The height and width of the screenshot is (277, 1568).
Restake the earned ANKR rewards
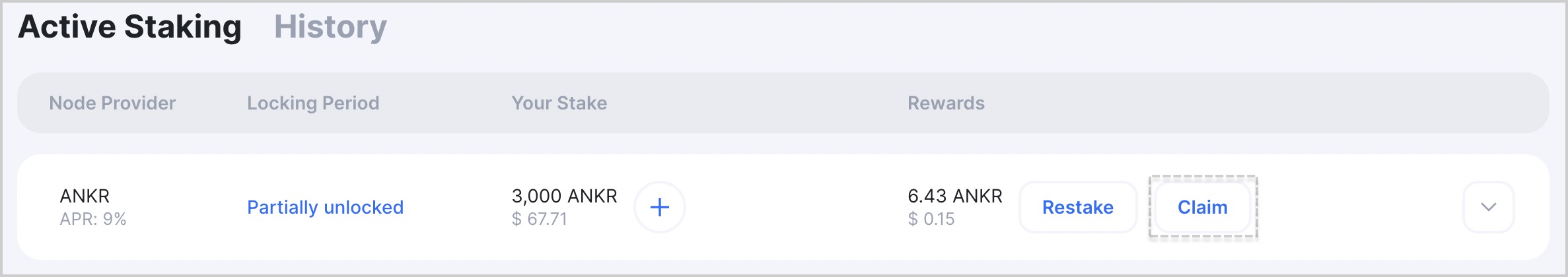tap(1078, 207)
